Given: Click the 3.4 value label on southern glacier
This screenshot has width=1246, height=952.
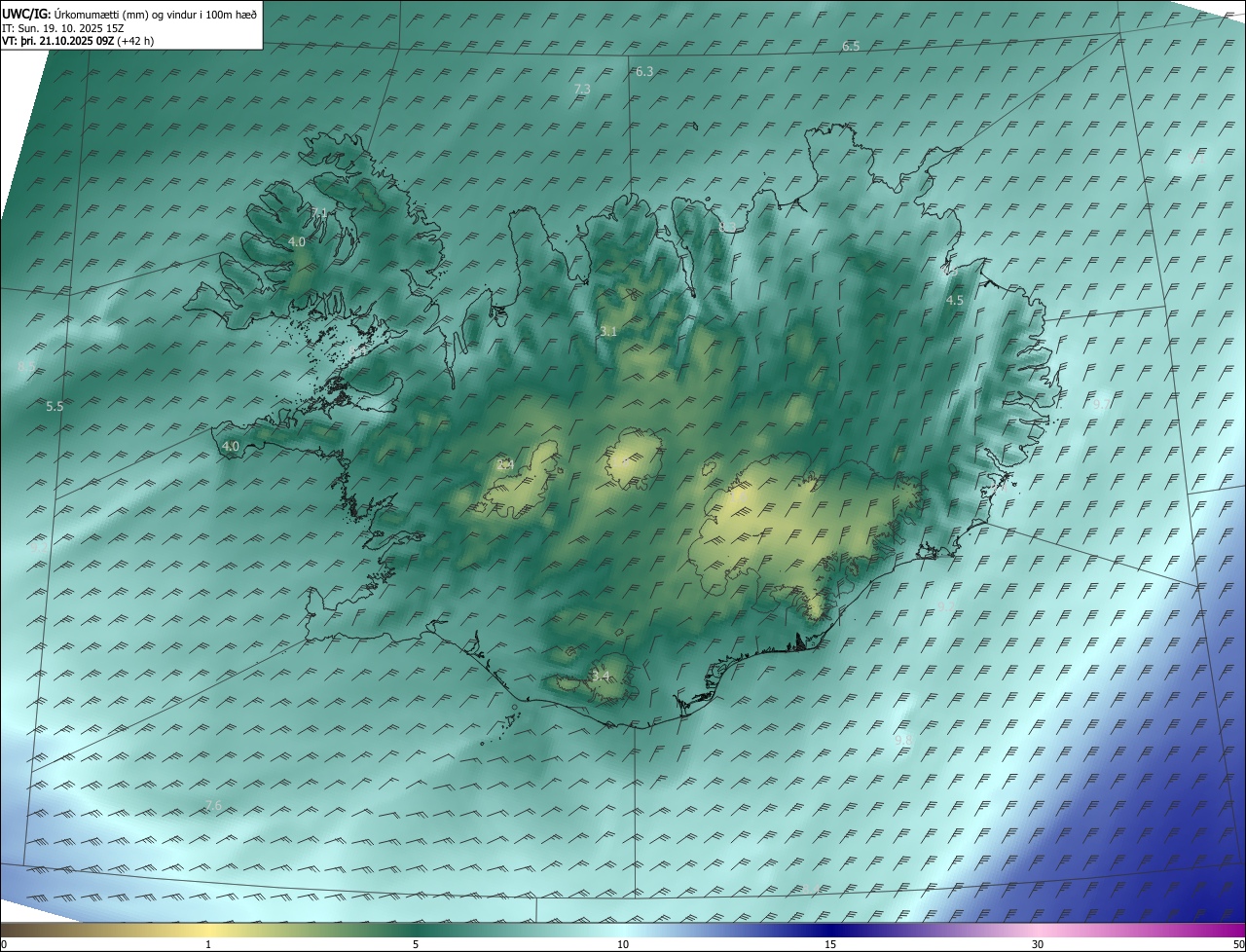Looking at the screenshot, I should point(602,676).
